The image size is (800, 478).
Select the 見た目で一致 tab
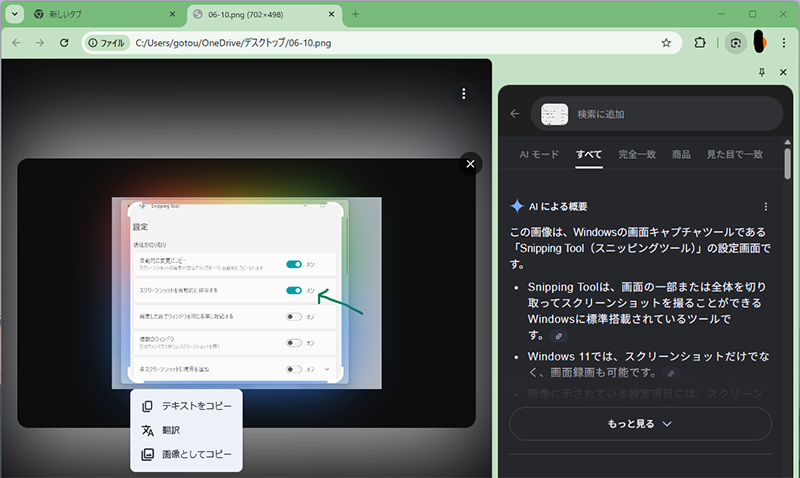coord(734,155)
